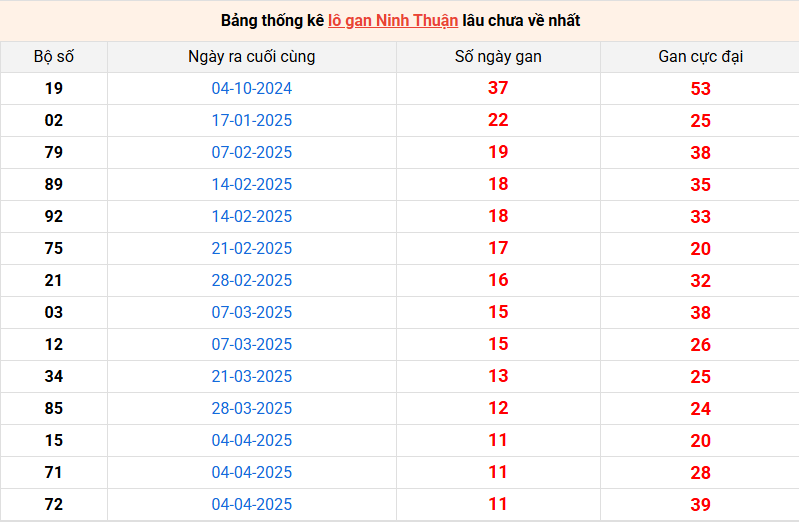Select the date 04-10-2024

251,89
